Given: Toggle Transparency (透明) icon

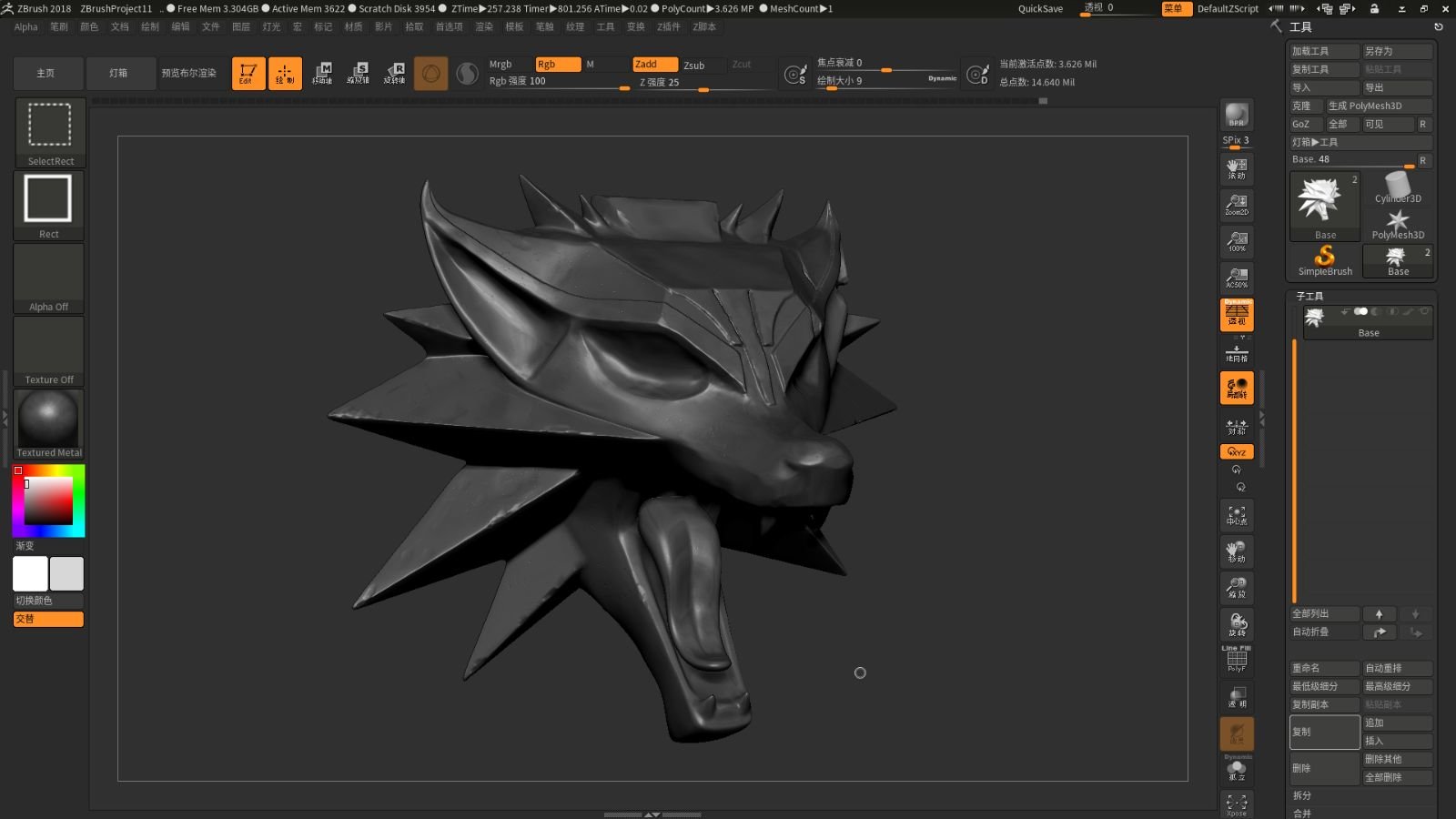Looking at the screenshot, I should pos(1237,697).
